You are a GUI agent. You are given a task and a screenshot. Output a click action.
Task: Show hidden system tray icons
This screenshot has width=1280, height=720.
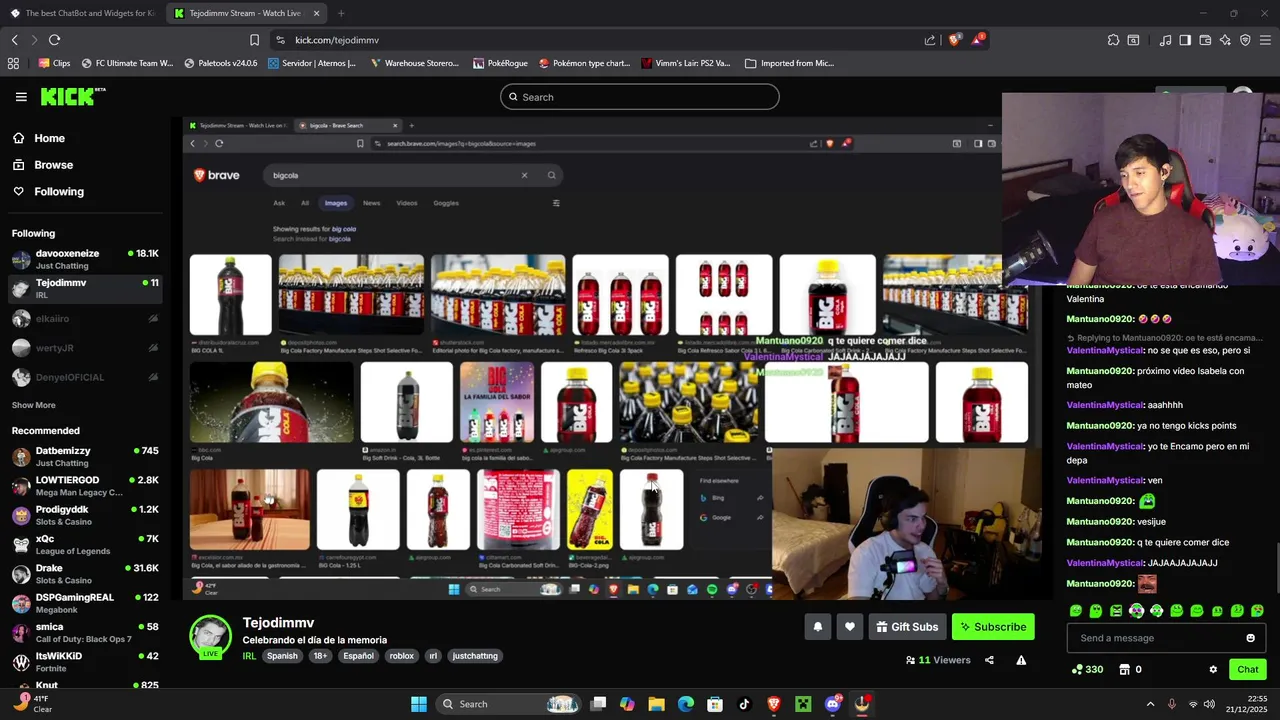pos(1150,704)
